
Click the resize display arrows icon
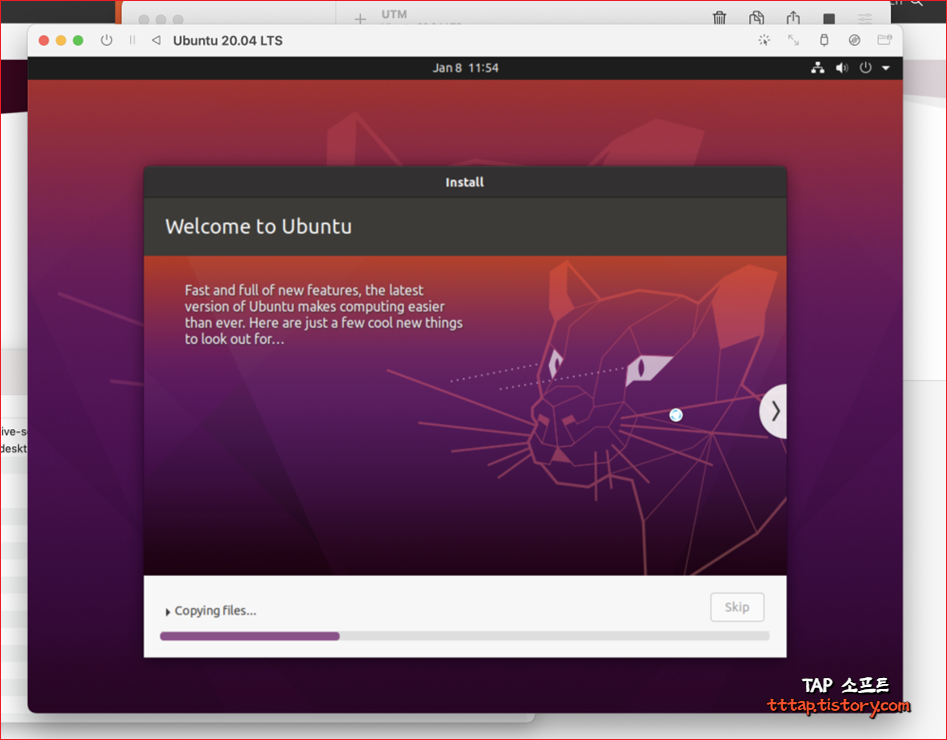coord(794,40)
